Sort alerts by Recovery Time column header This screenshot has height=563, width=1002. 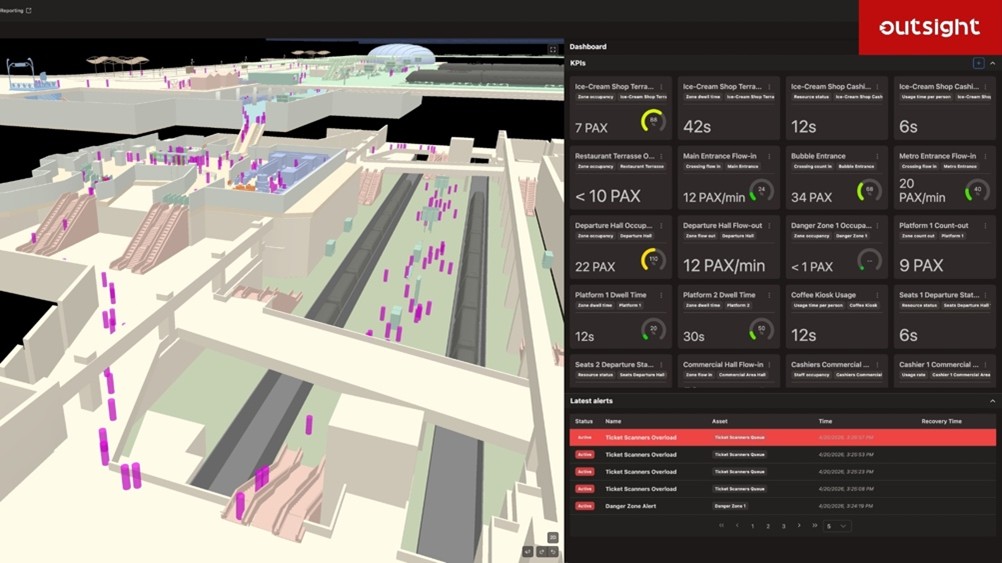tap(941, 421)
